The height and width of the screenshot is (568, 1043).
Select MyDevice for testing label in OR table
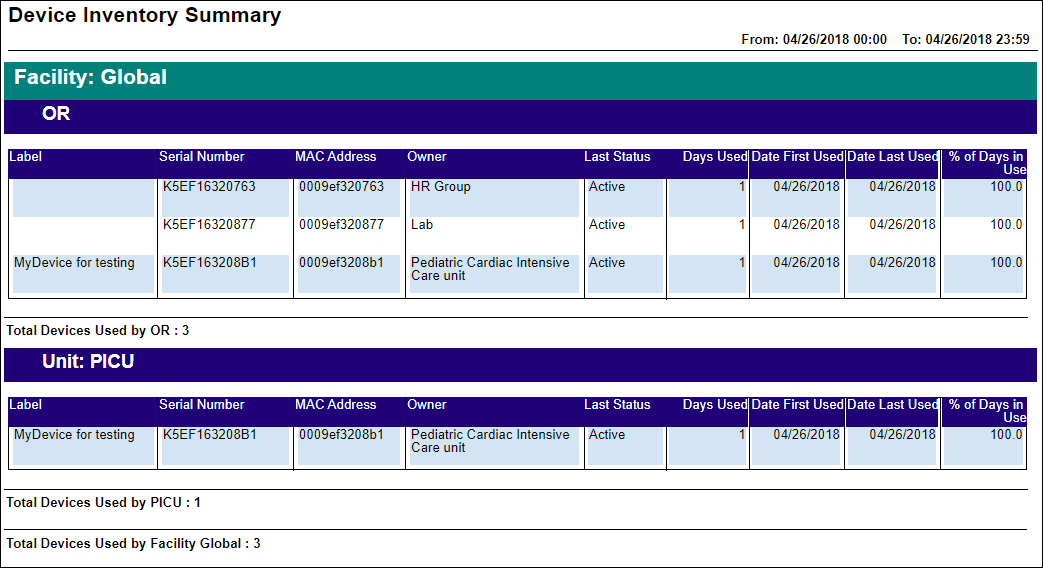click(x=74, y=263)
